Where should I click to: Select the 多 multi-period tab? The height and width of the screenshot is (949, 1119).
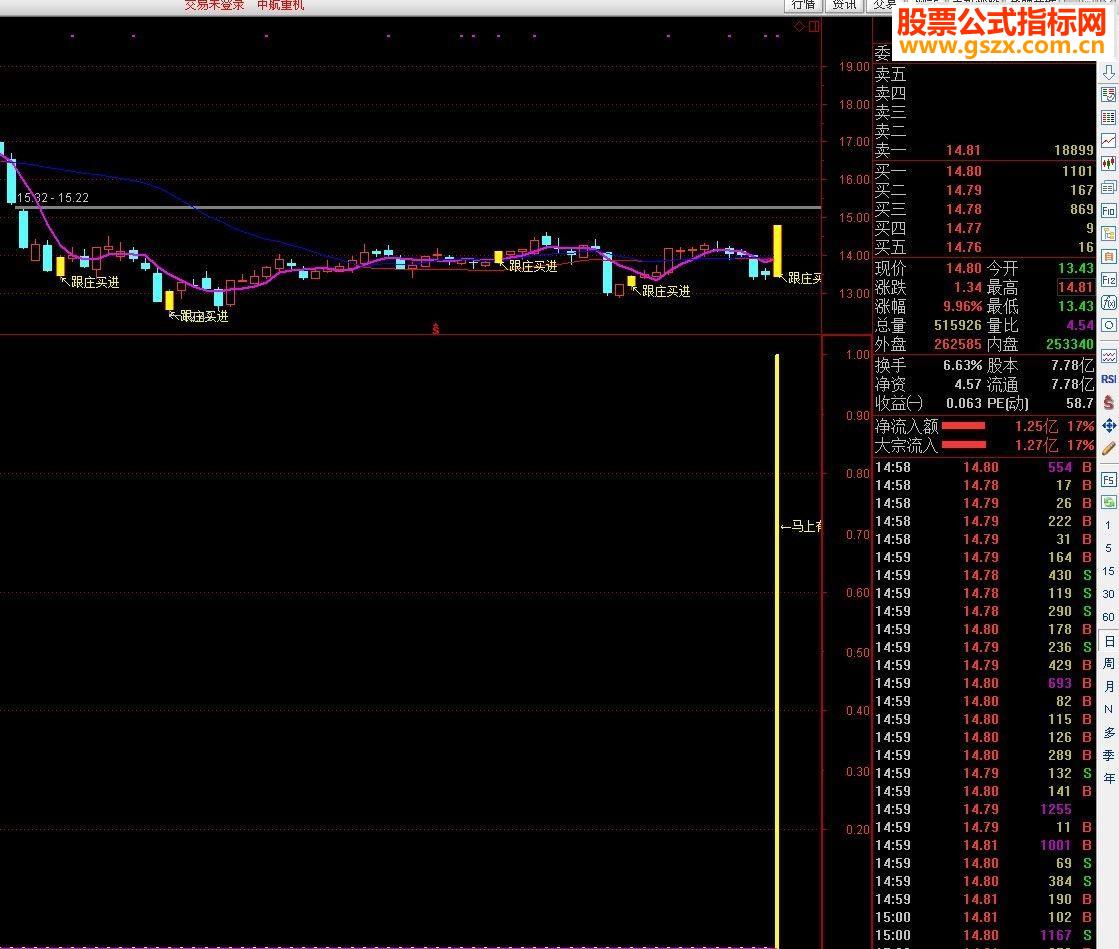[x=1108, y=732]
